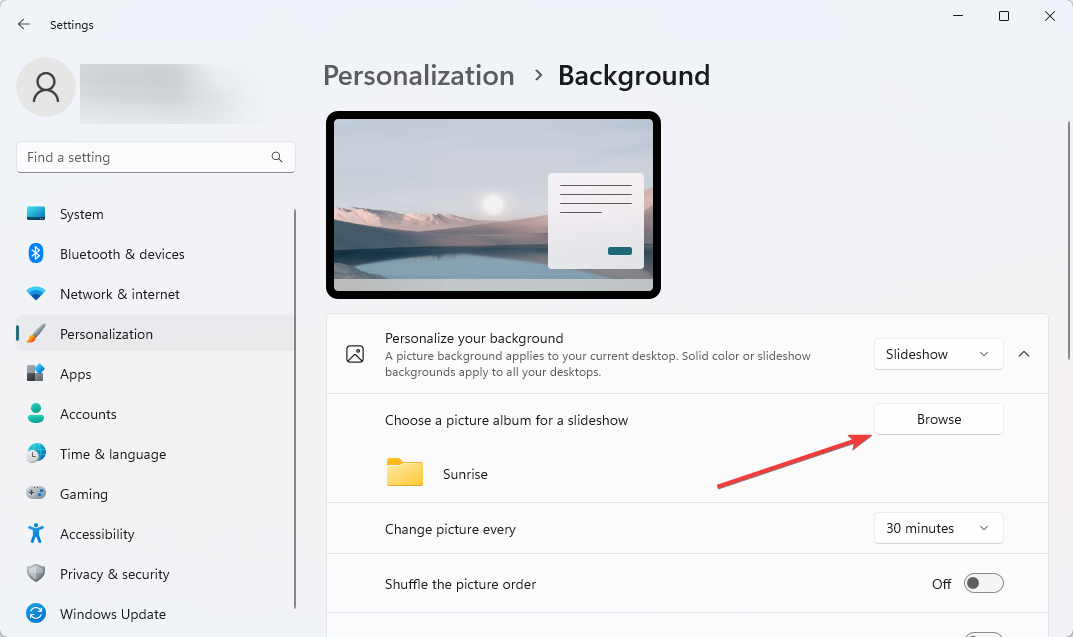Click the System monitor icon
Viewport: 1073px width, 637px height.
click(x=36, y=213)
